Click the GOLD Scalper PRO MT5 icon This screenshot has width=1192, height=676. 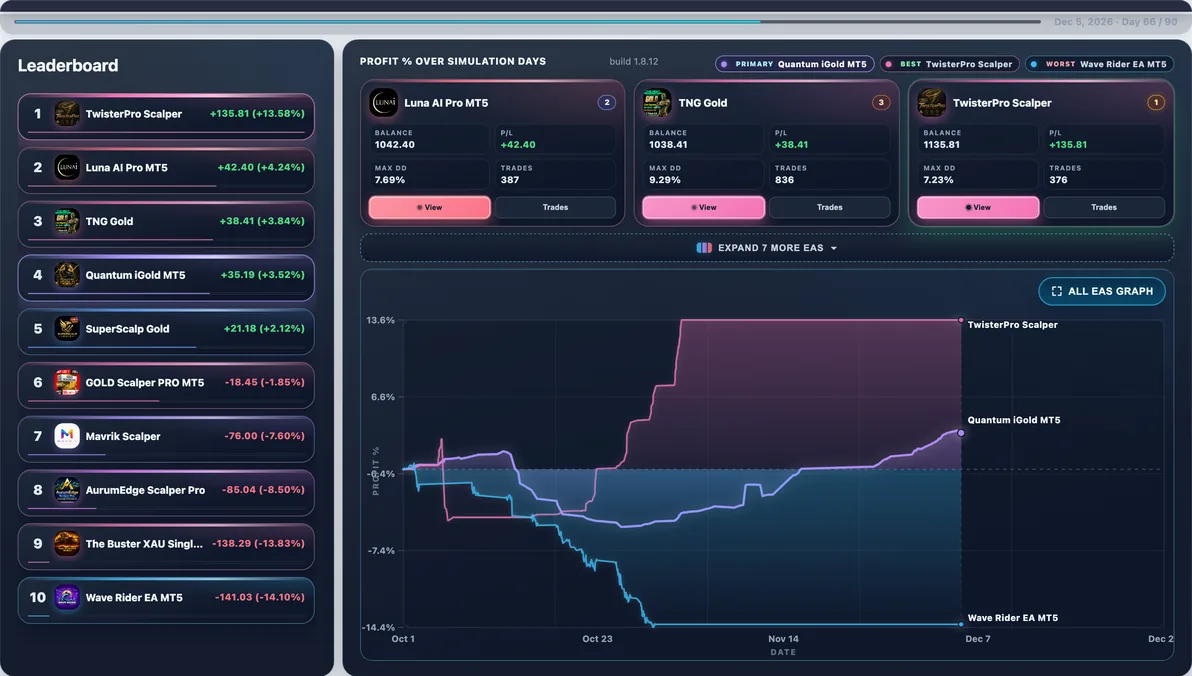click(67, 382)
